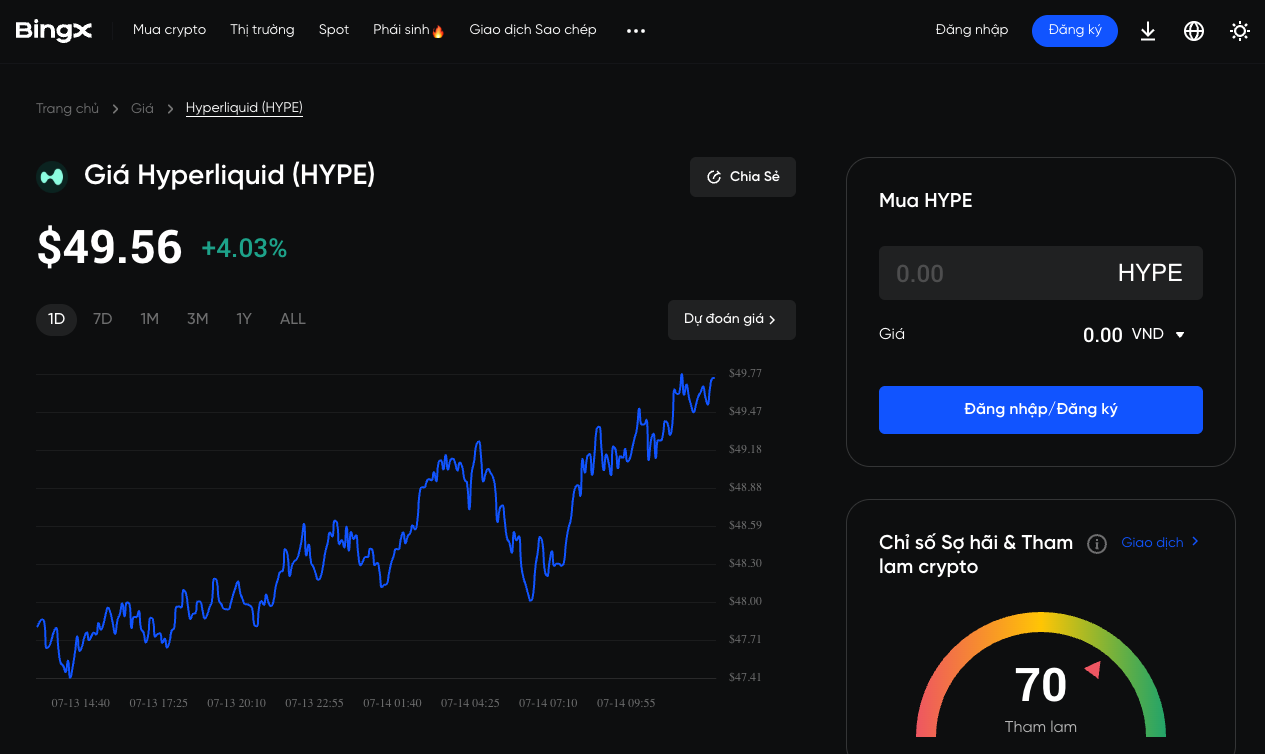This screenshot has height=754, width=1265.
Task: Click the BingX logo
Action: tap(54, 30)
